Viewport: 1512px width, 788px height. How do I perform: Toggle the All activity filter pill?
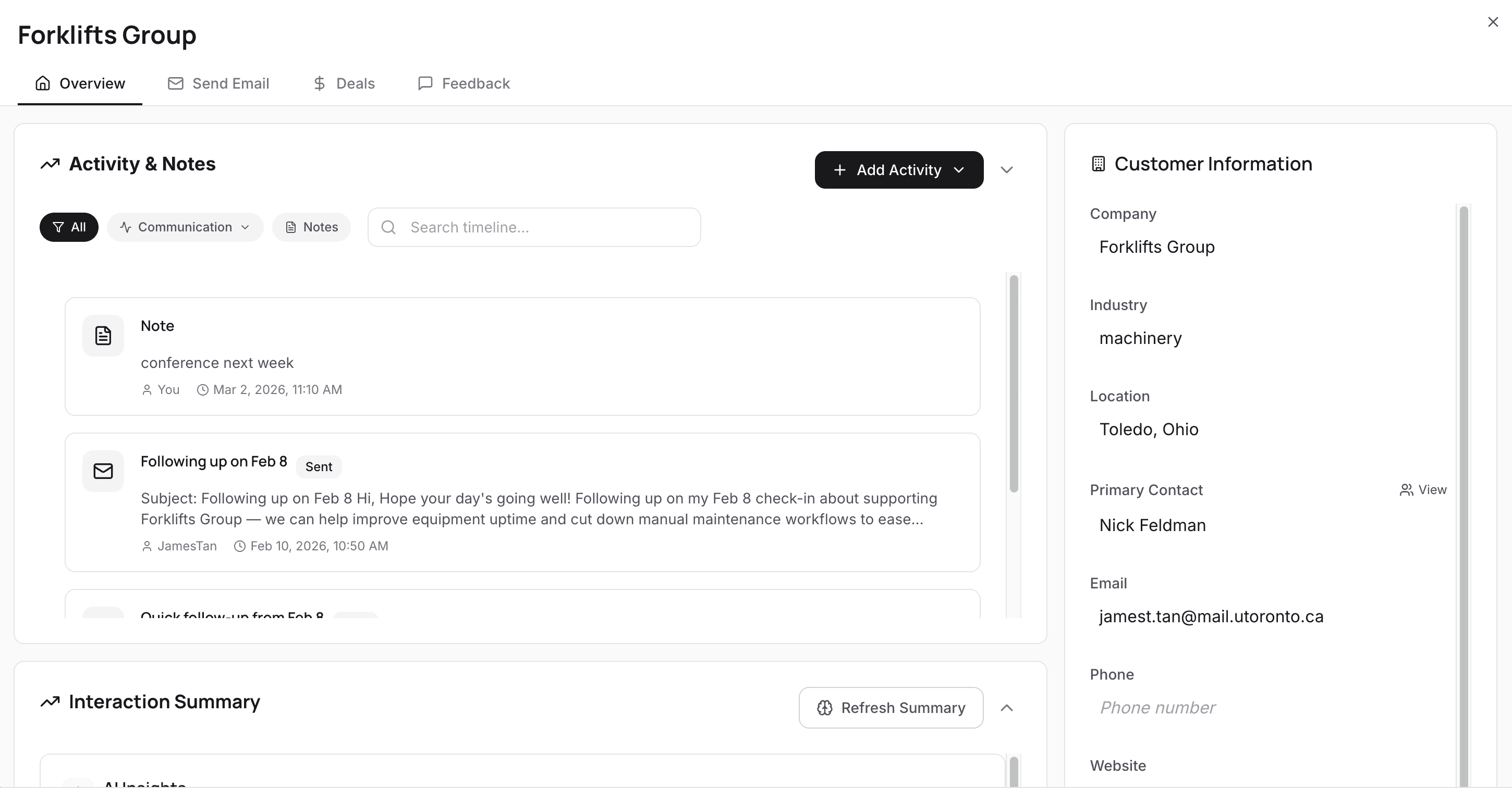pyautogui.click(x=69, y=227)
